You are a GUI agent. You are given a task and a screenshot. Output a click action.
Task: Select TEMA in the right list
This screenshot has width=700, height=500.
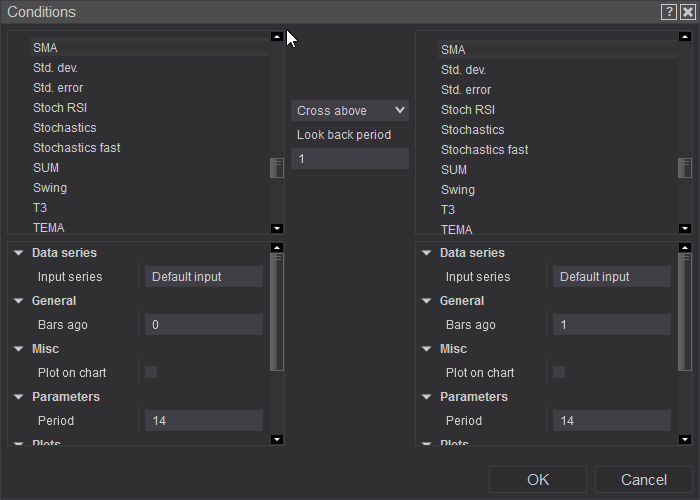click(x=457, y=229)
